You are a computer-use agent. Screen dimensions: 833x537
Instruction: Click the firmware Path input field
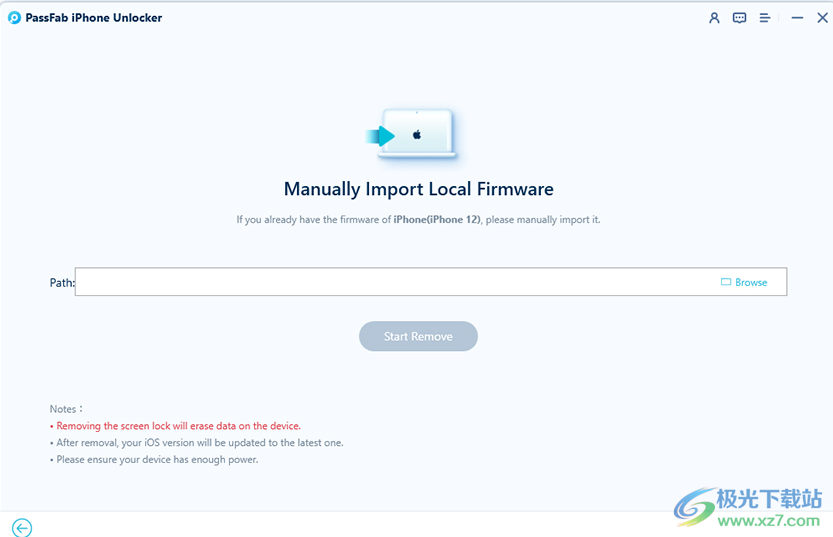point(431,282)
